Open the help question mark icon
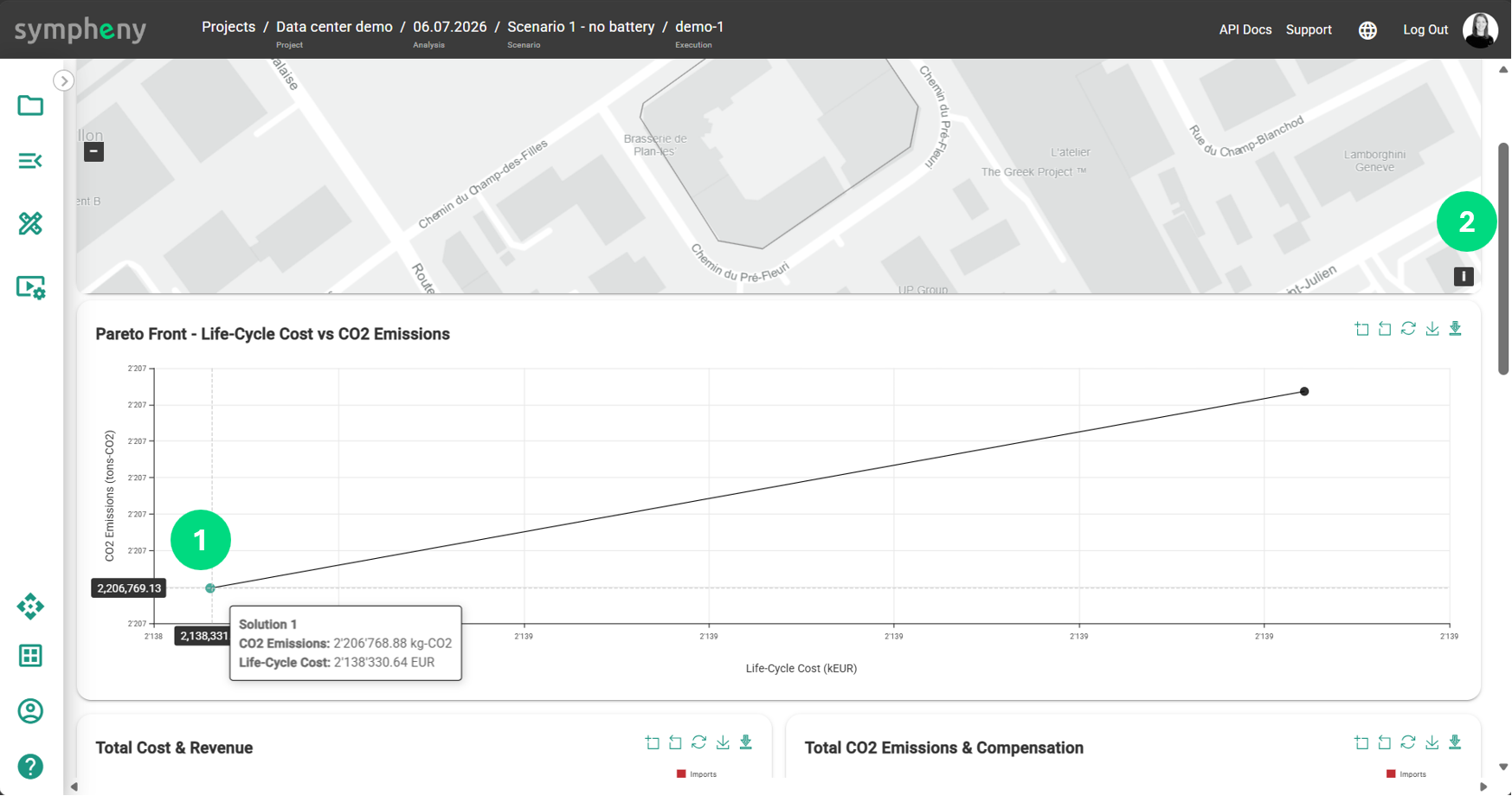The height and width of the screenshot is (796, 1512). pos(30,767)
